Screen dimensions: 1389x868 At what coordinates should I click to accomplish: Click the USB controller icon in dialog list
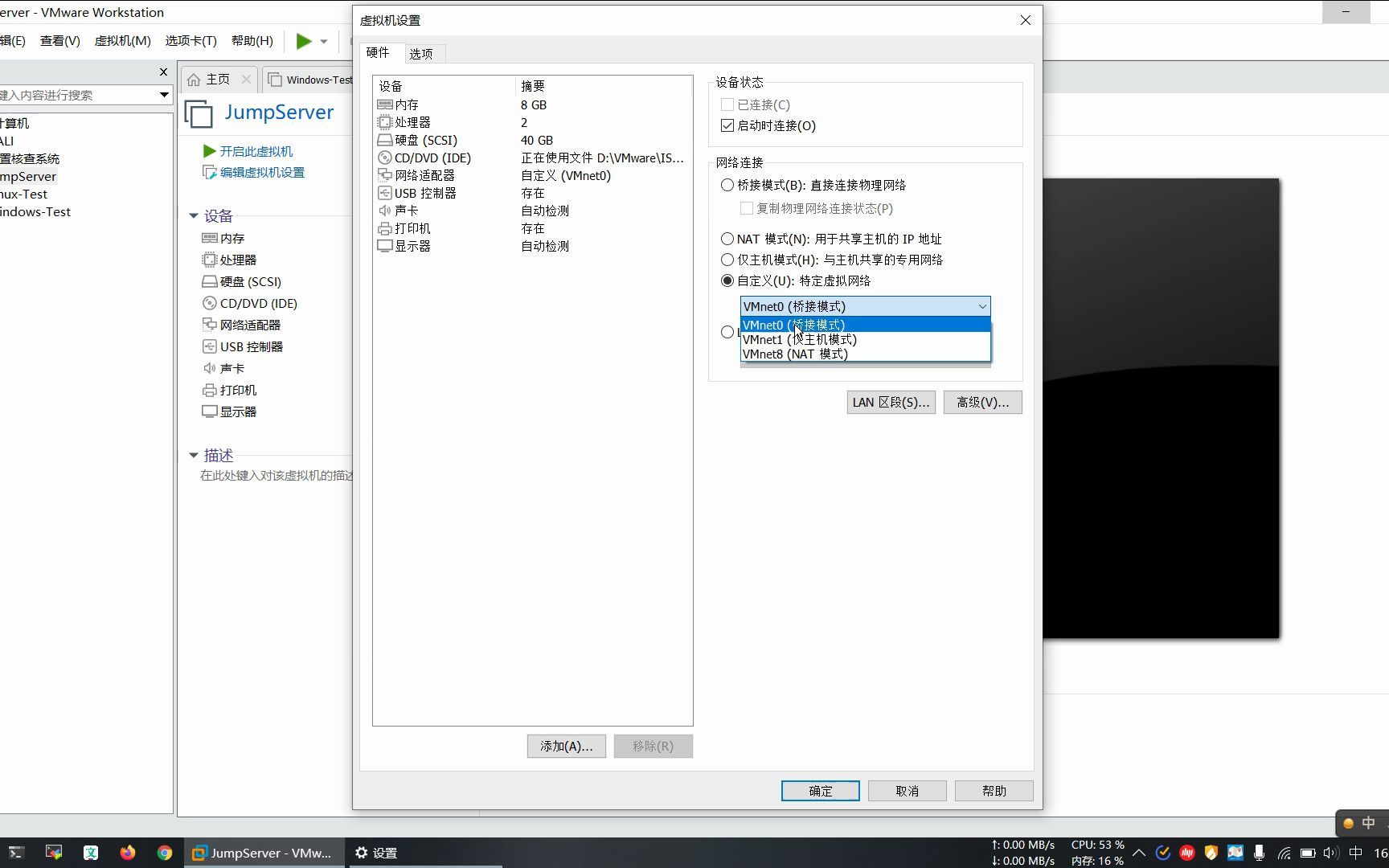pyautogui.click(x=385, y=193)
